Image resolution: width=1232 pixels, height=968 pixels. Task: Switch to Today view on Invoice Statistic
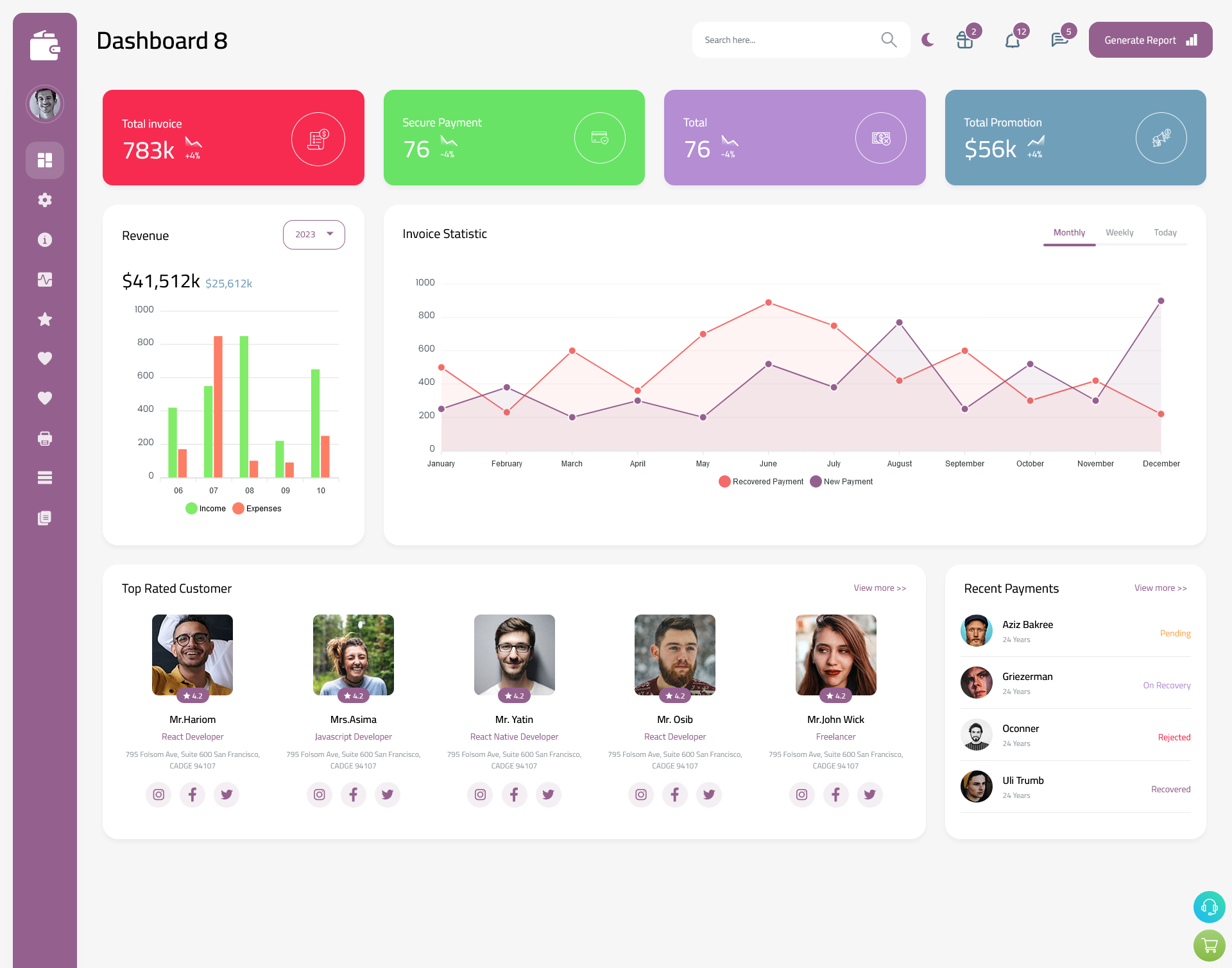click(1165, 232)
